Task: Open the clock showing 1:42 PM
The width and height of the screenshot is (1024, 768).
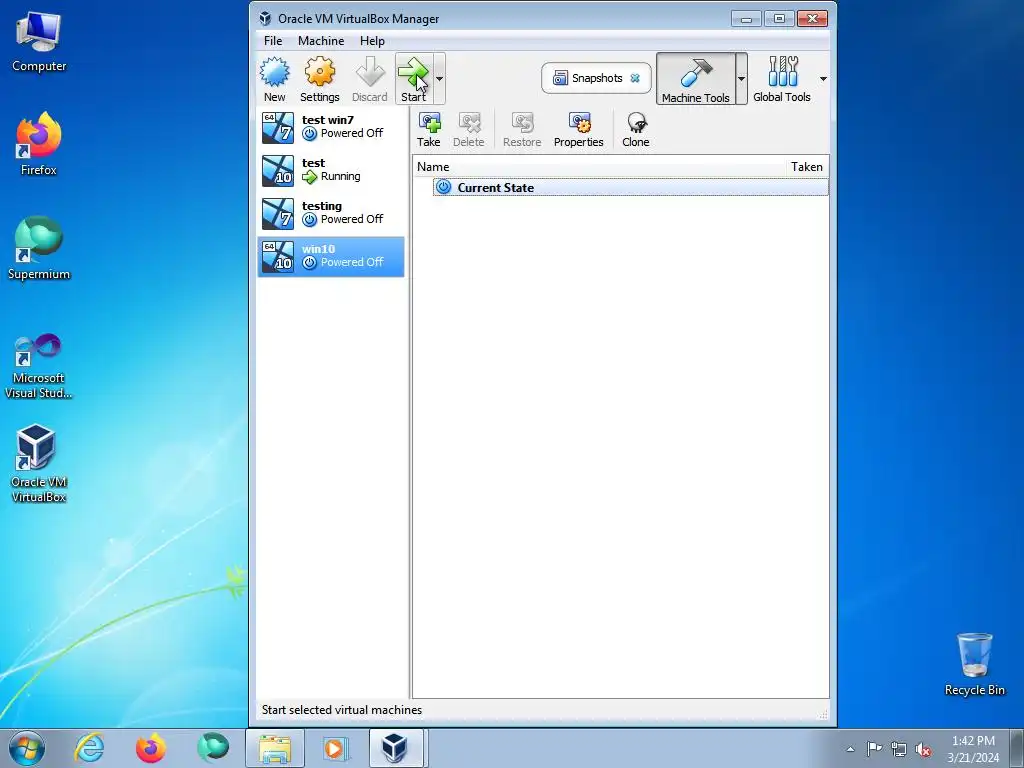Action: point(973,749)
